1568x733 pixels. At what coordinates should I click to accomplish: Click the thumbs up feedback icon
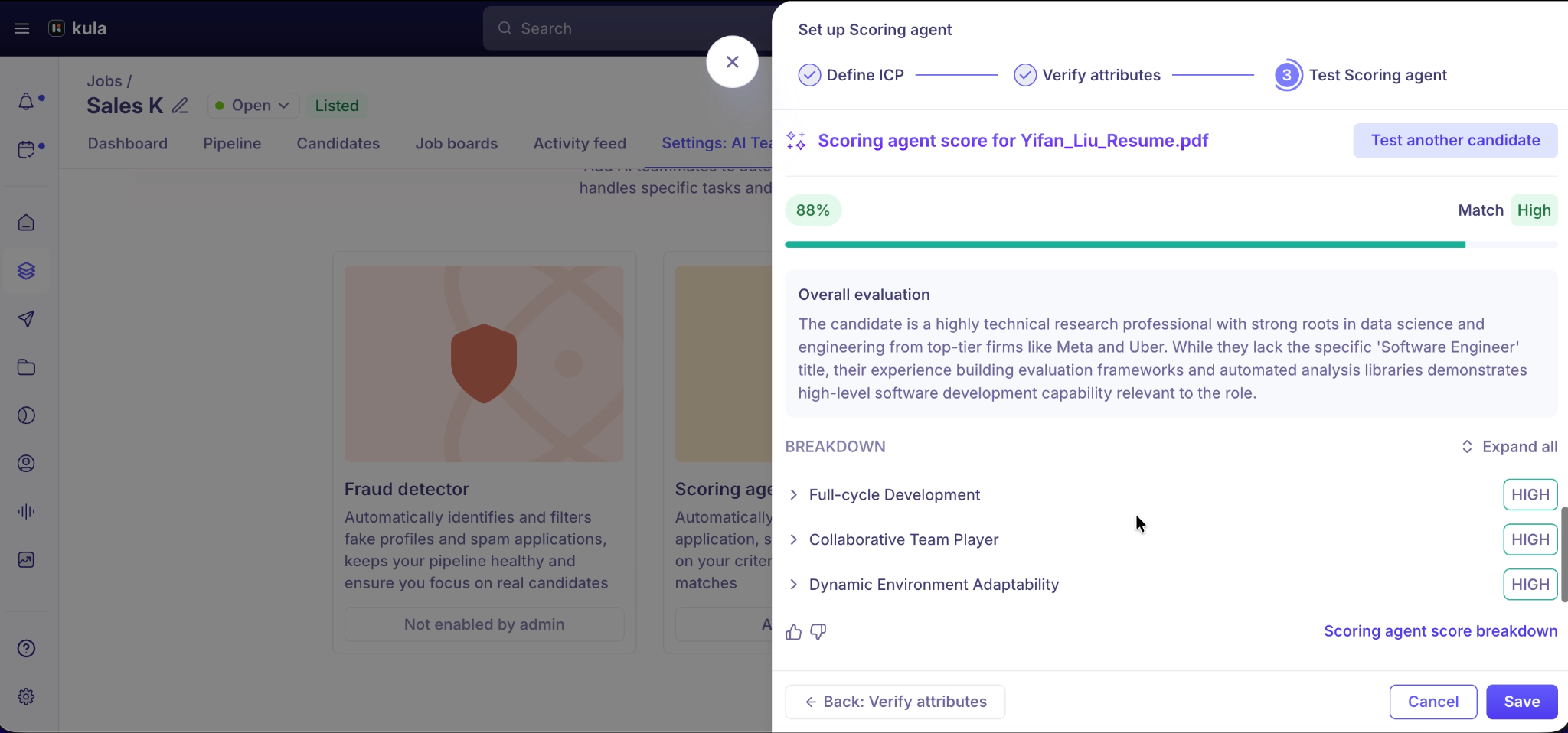[793, 632]
